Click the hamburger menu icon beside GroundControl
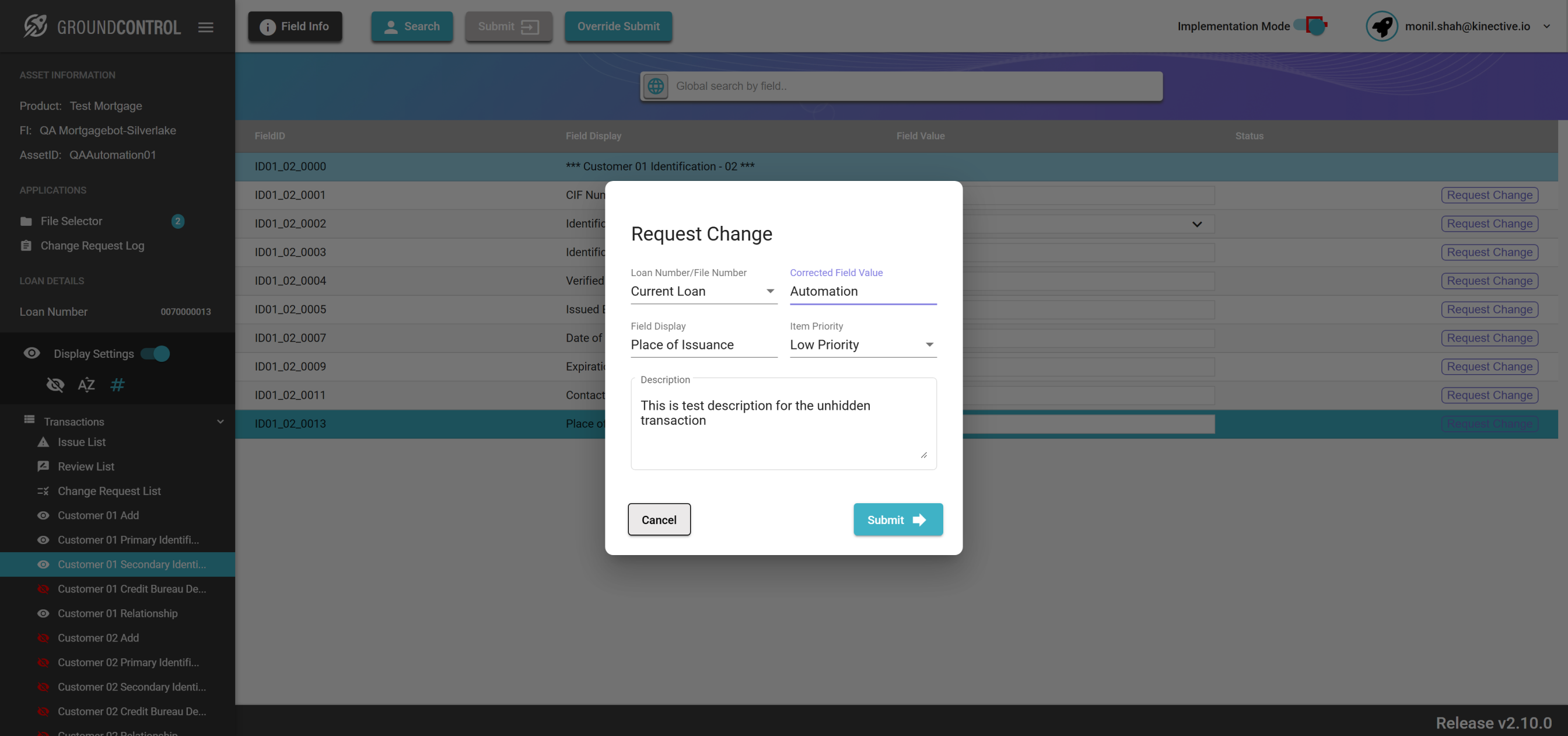Viewport: 1568px width, 736px height. click(206, 27)
